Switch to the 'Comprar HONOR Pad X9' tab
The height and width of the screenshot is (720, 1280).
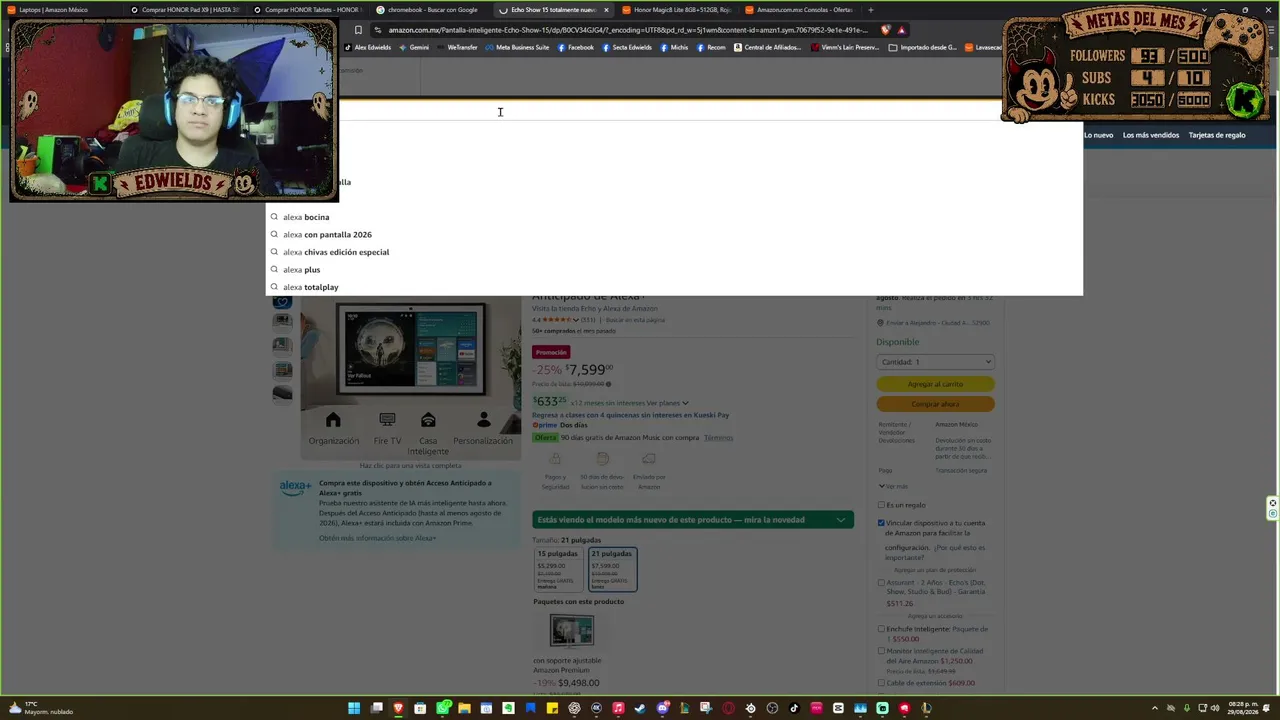click(x=186, y=10)
